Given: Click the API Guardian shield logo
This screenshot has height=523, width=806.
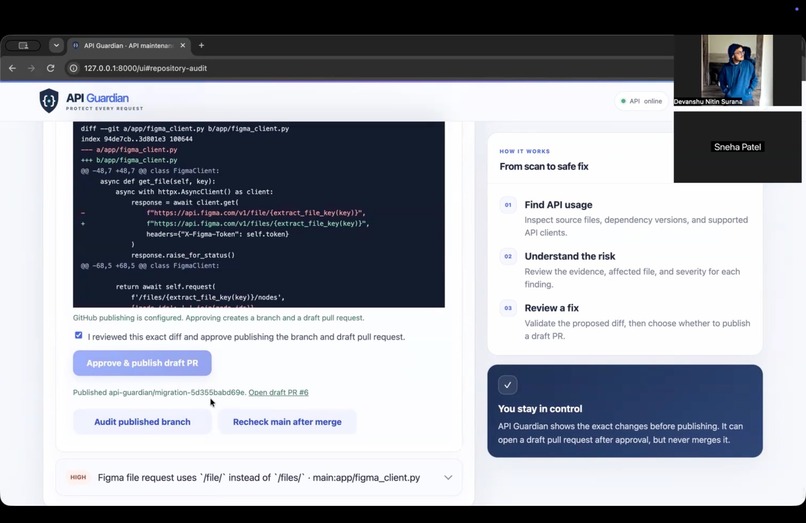Looking at the screenshot, I should [49, 101].
